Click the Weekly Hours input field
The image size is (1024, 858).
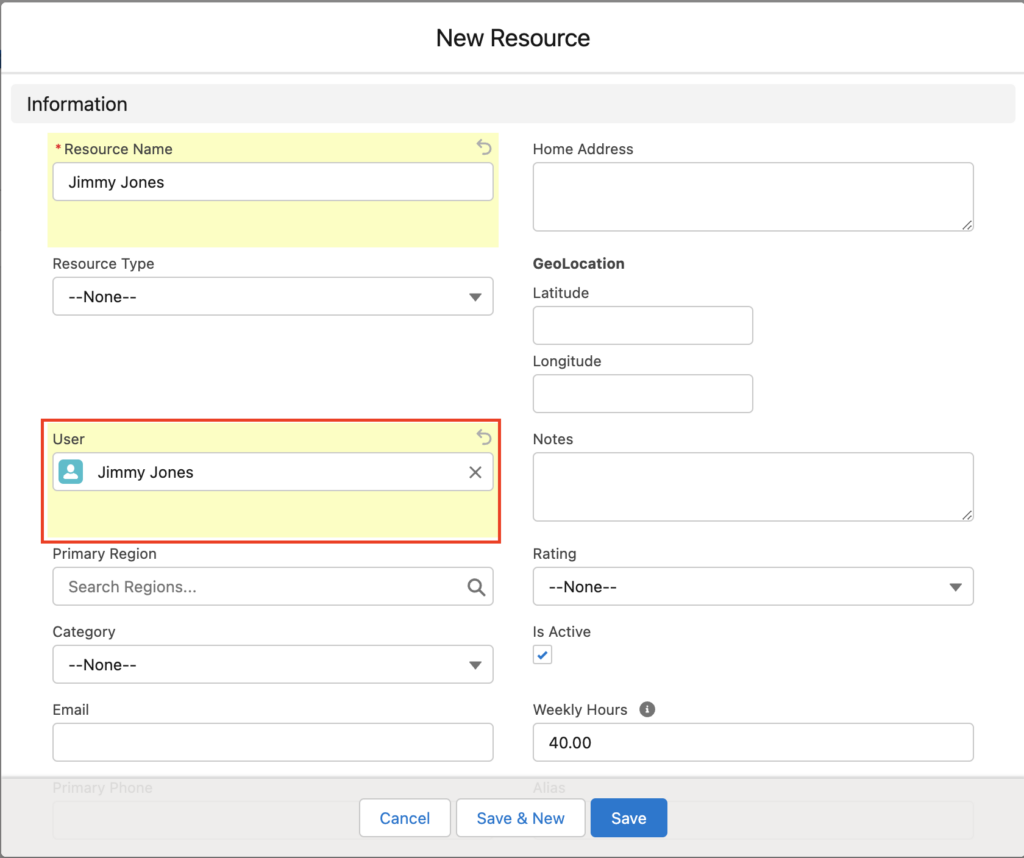(x=752, y=743)
